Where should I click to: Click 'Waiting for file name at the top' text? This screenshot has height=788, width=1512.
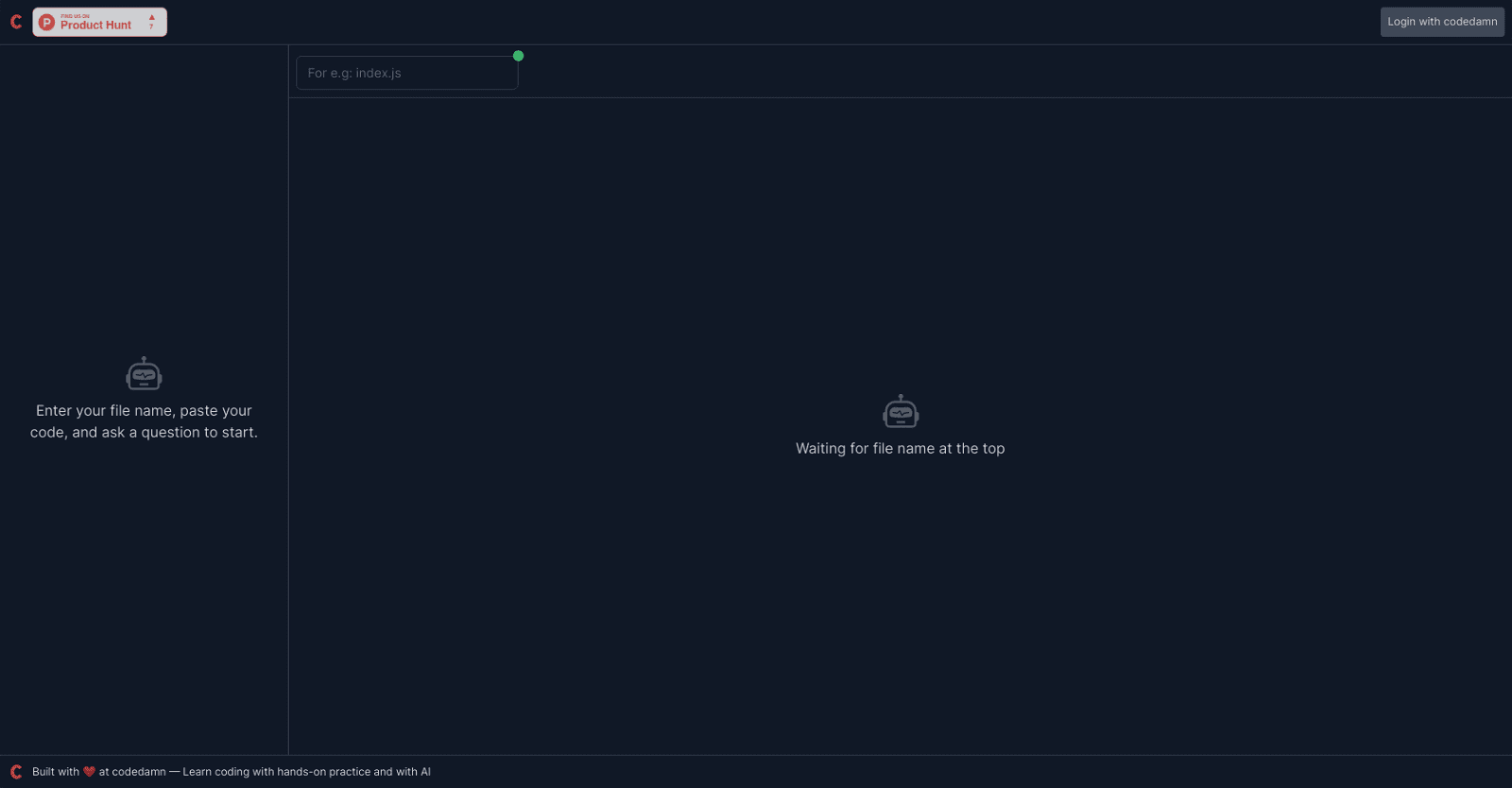click(x=900, y=449)
